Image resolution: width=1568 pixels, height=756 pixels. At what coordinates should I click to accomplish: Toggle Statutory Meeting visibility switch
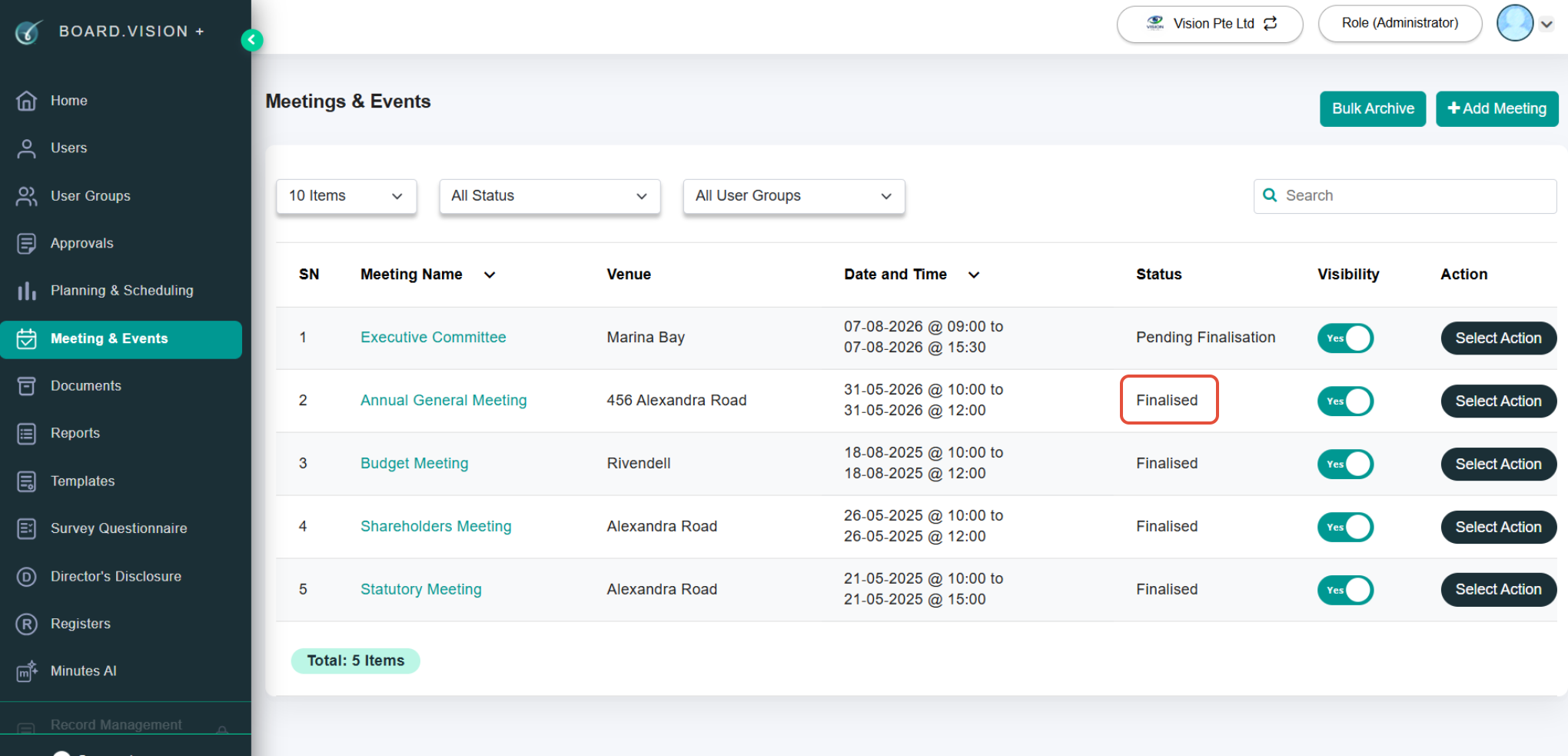click(1345, 591)
